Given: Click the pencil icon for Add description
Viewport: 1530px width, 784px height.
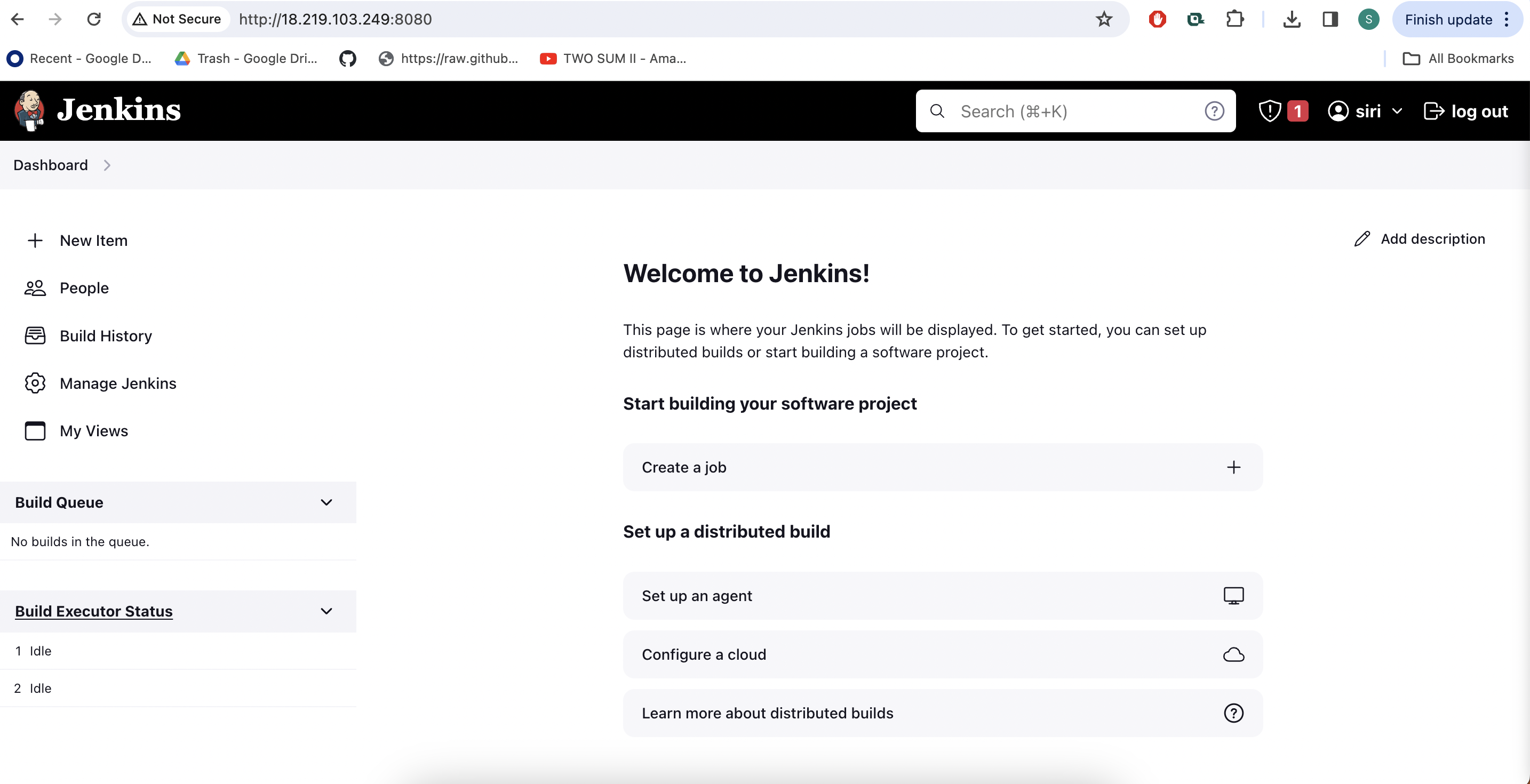Looking at the screenshot, I should click(x=1362, y=239).
